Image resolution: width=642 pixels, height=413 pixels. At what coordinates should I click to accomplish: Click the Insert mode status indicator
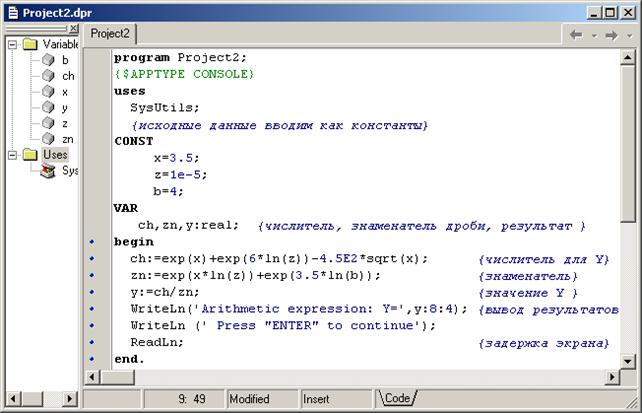(336, 399)
